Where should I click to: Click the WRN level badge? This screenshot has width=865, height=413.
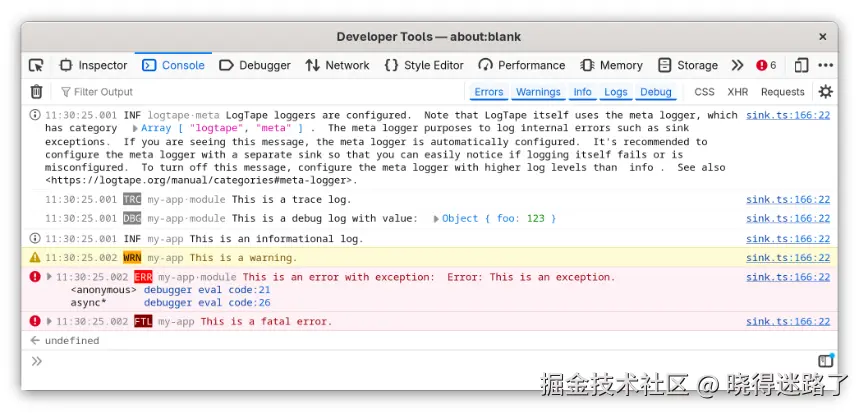pos(132,258)
